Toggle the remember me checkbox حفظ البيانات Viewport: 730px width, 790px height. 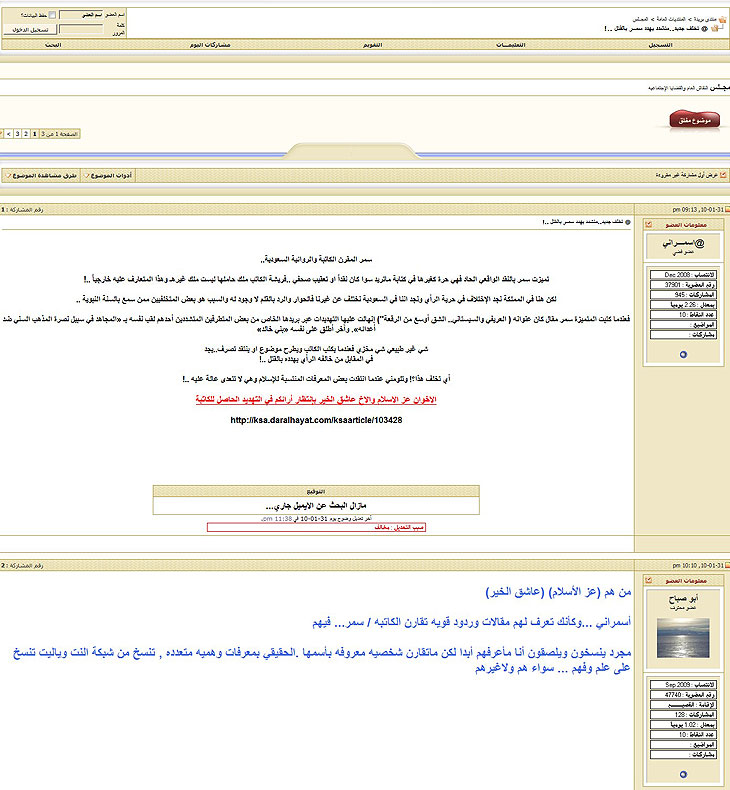52,15
